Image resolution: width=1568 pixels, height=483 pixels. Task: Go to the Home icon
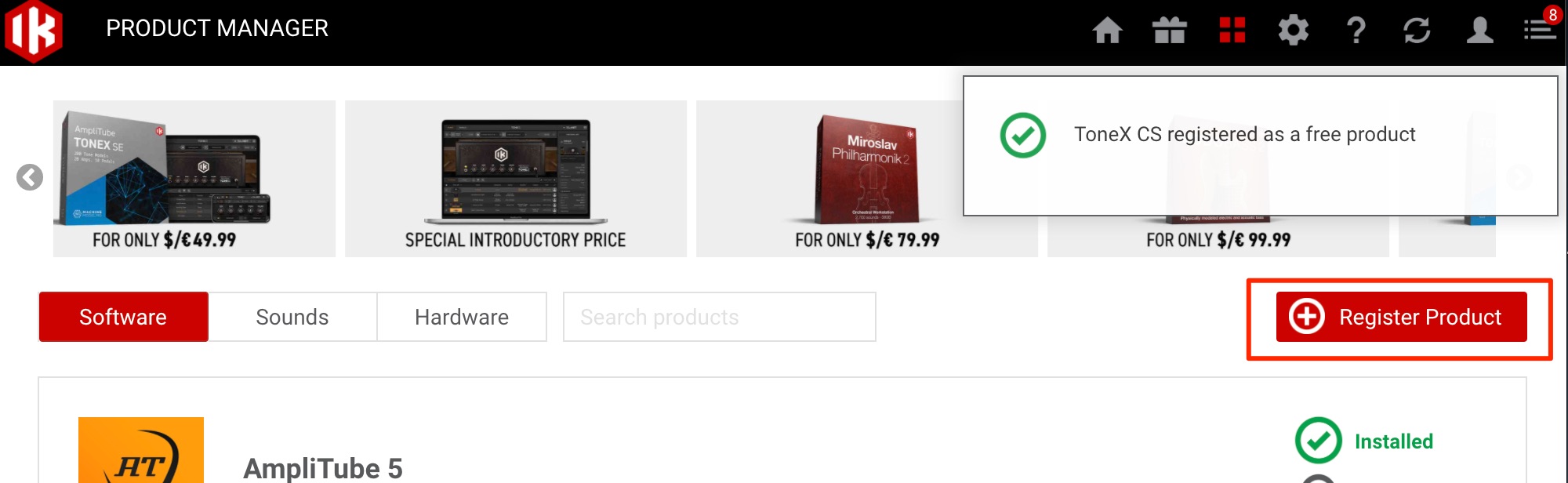pos(1107,31)
